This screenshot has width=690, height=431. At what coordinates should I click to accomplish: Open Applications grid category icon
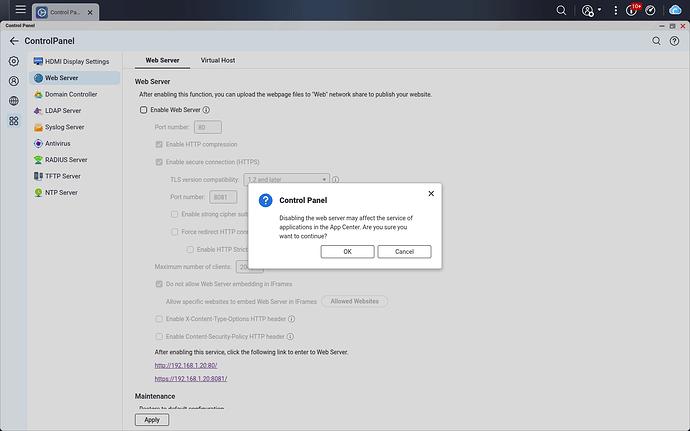14,121
